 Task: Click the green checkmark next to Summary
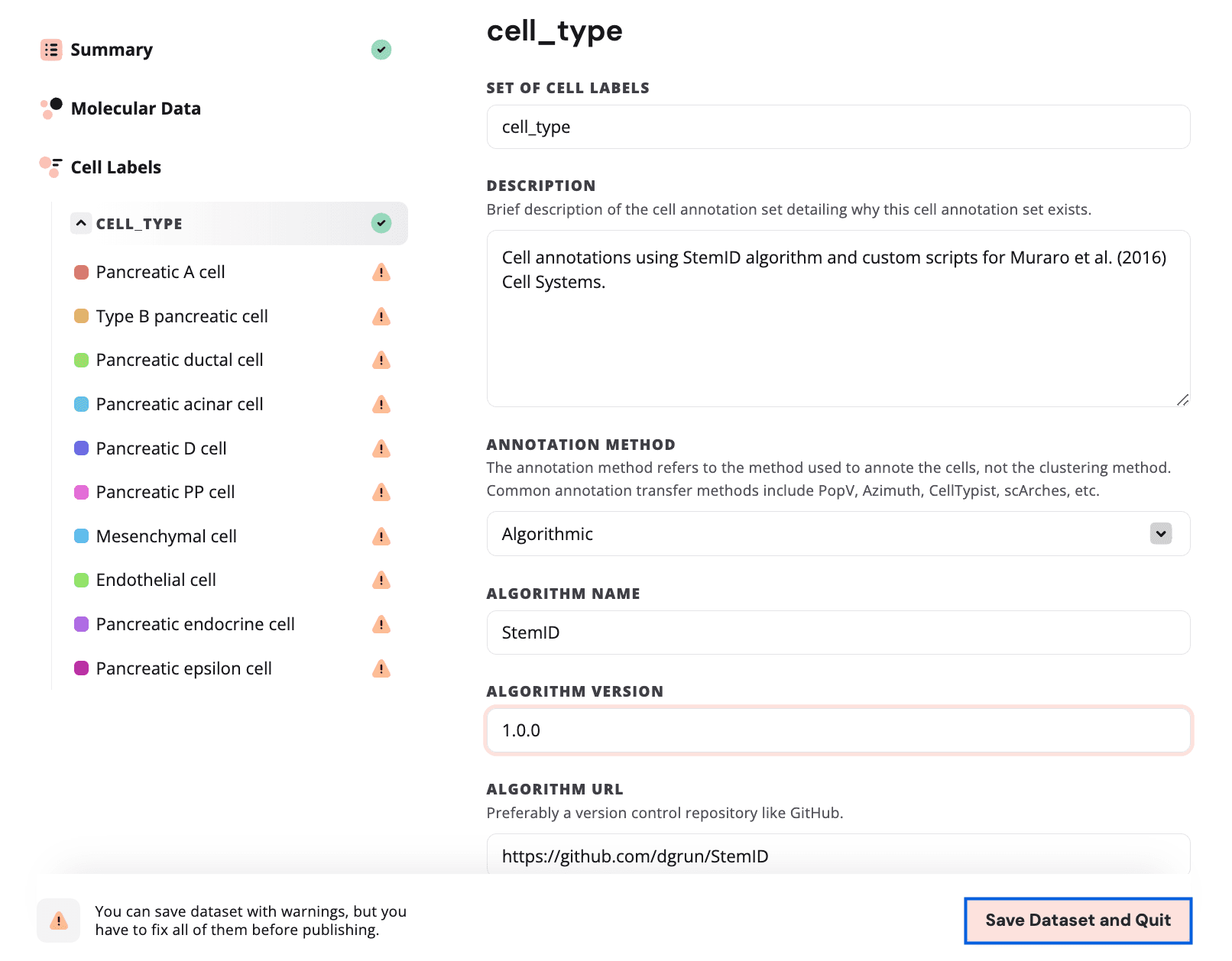tap(381, 49)
